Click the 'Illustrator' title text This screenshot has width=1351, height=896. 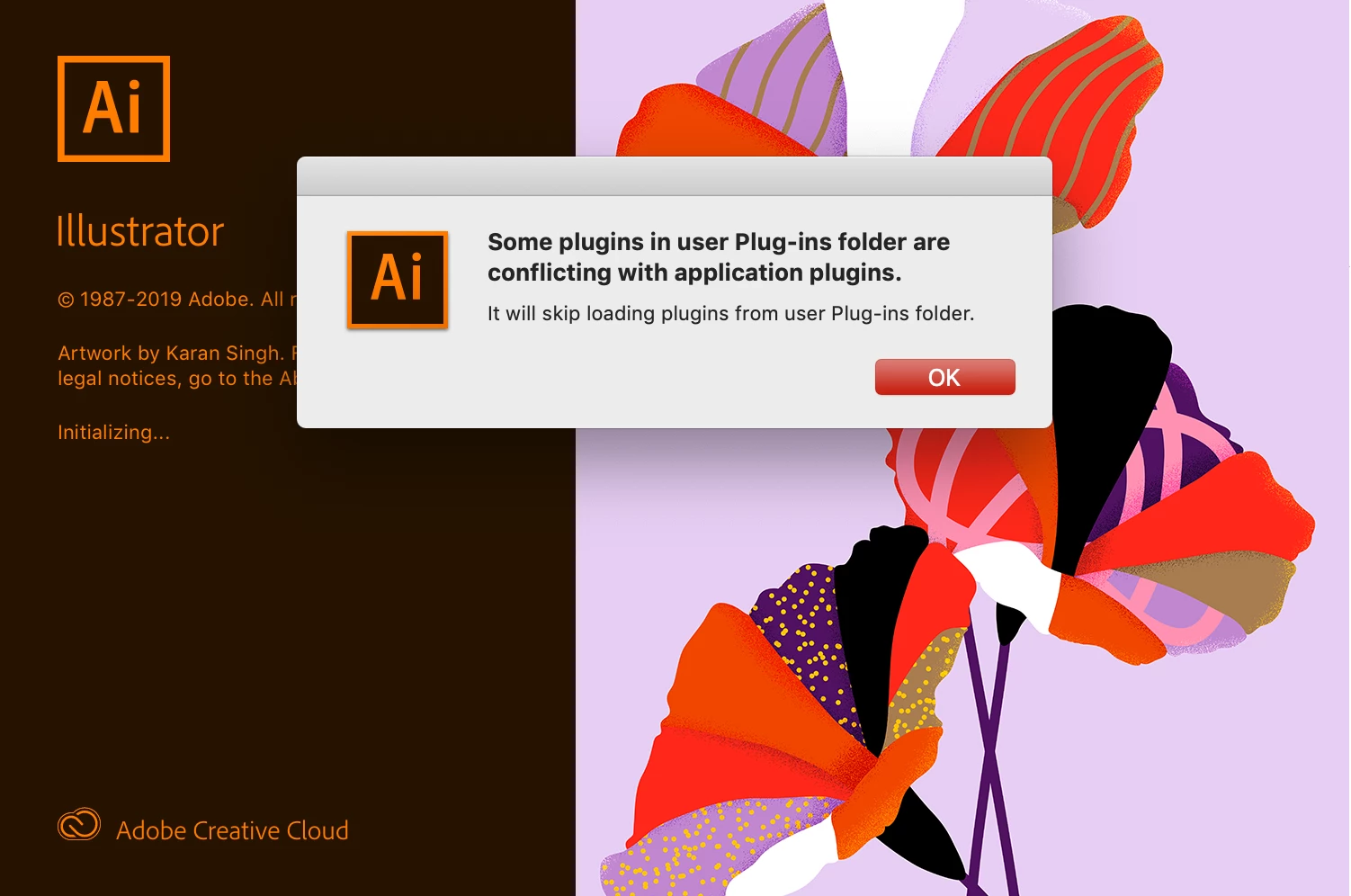pyautogui.click(x=139, y=231)
